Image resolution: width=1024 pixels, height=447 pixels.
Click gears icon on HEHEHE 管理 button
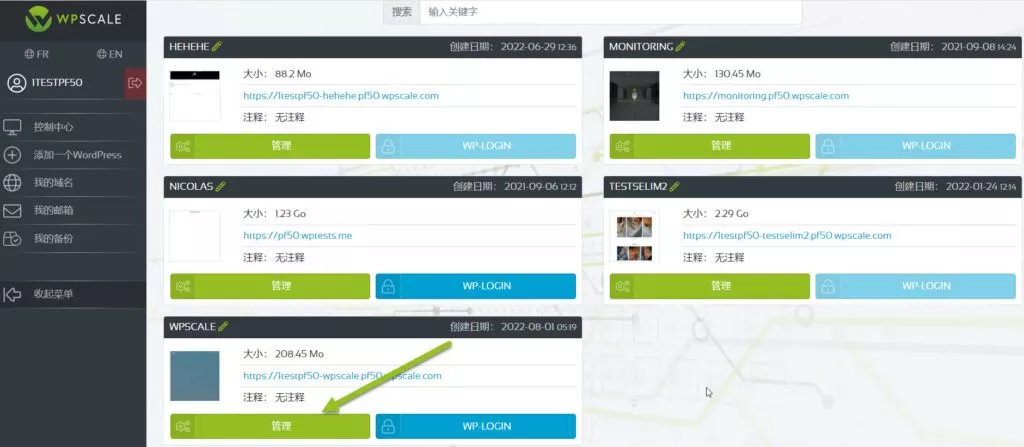point(184,146)
